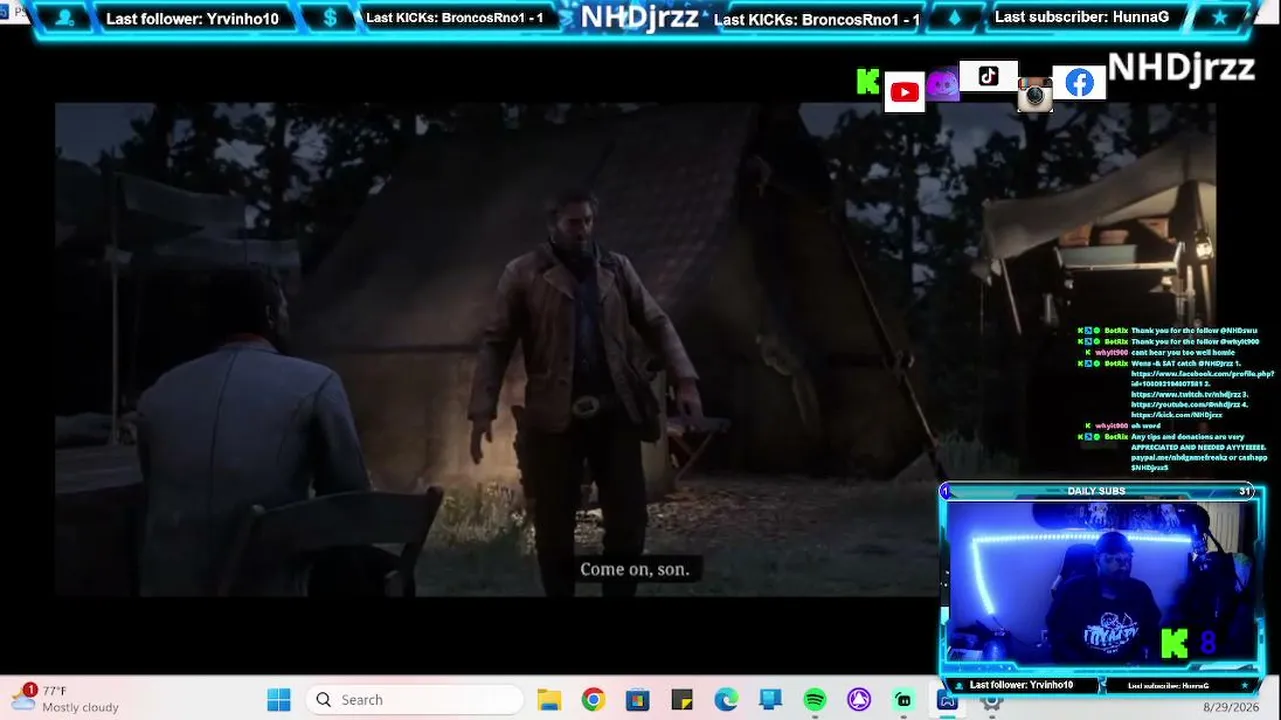The width and height of the screenshot is (1281, 720).
Task: Open Microsoft Edge from the taskbar
Action: (726, 700)
